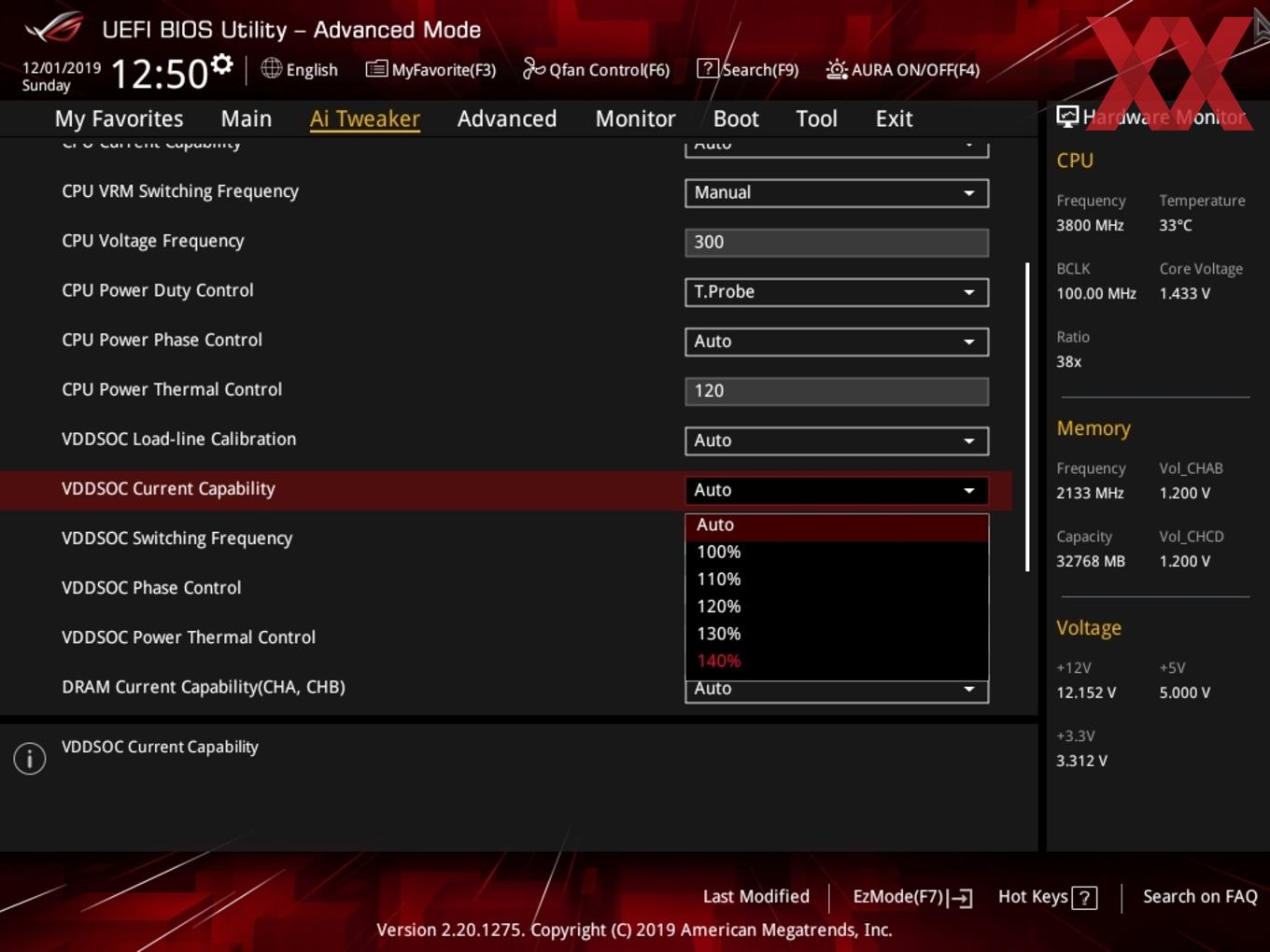Viewport: 1270px width, 952px height.
Task: Click the English language button
Action: (x=300, y=69)
